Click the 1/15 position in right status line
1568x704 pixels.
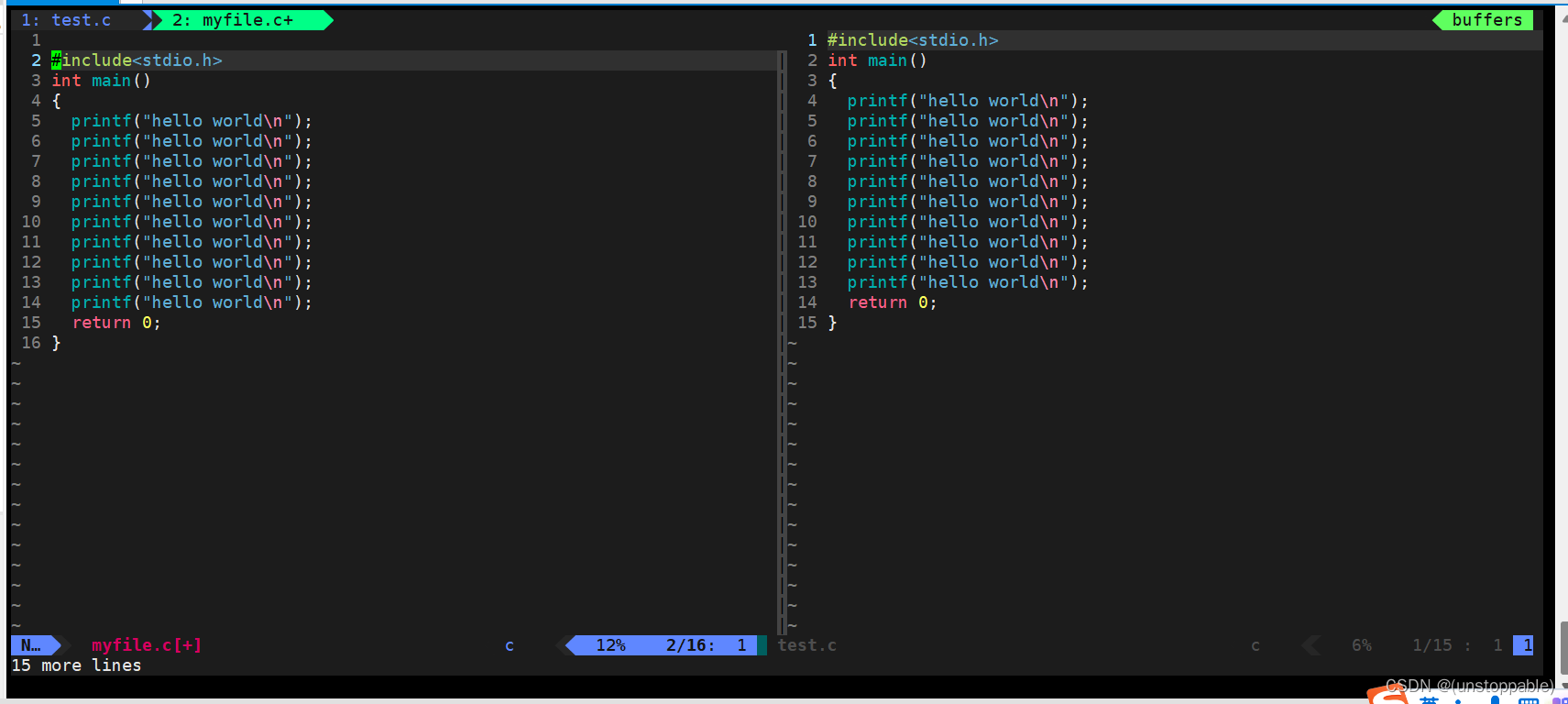point(1432,645)
